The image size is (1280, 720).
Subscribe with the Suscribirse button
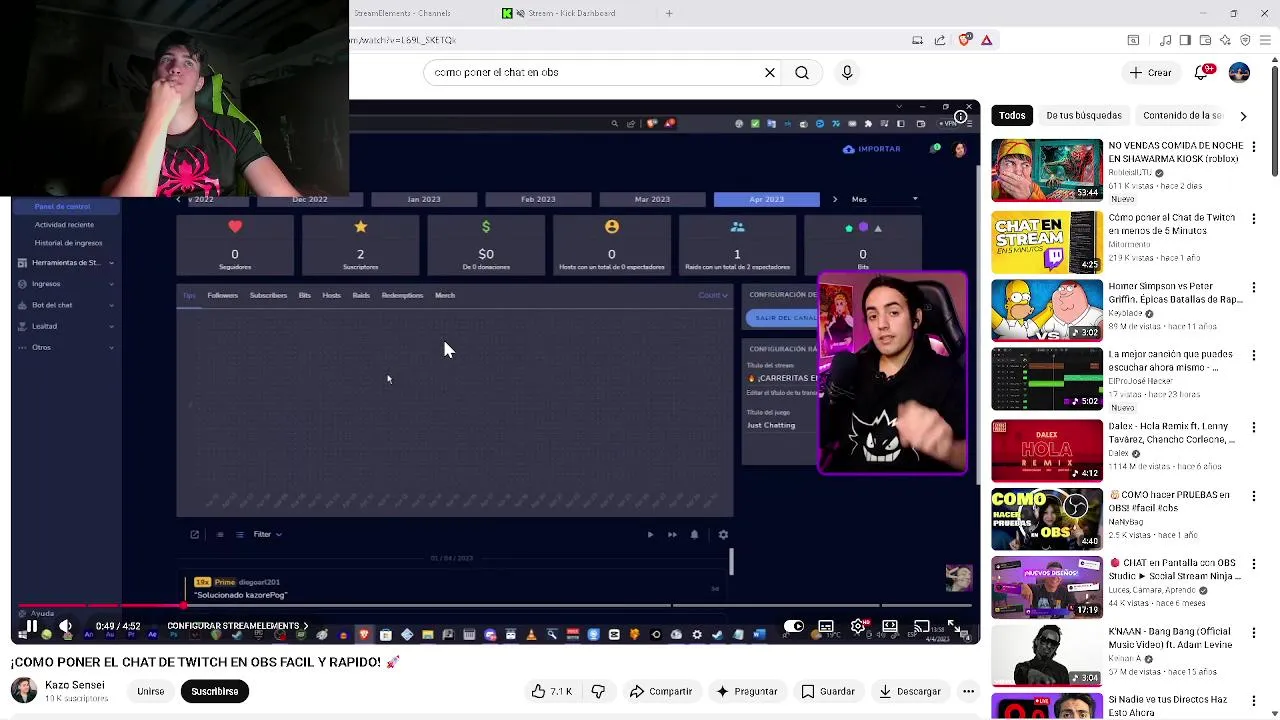[214, 691]
